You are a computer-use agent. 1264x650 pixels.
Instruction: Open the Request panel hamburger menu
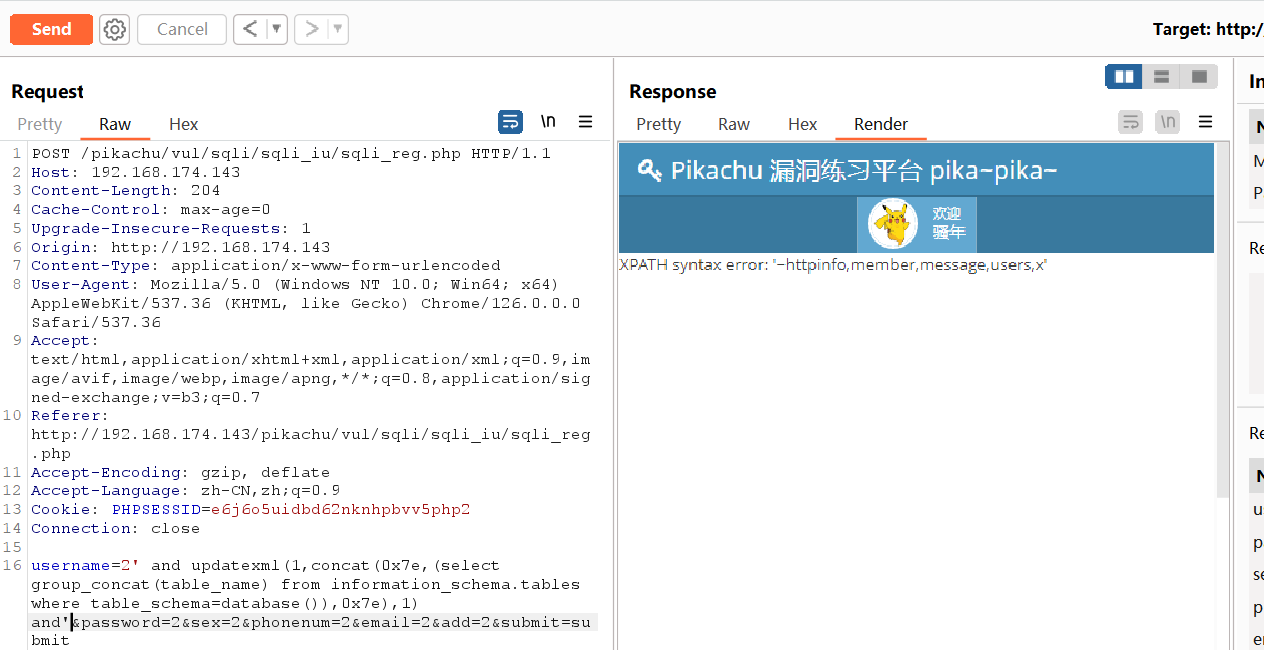(x=586, y=122)
